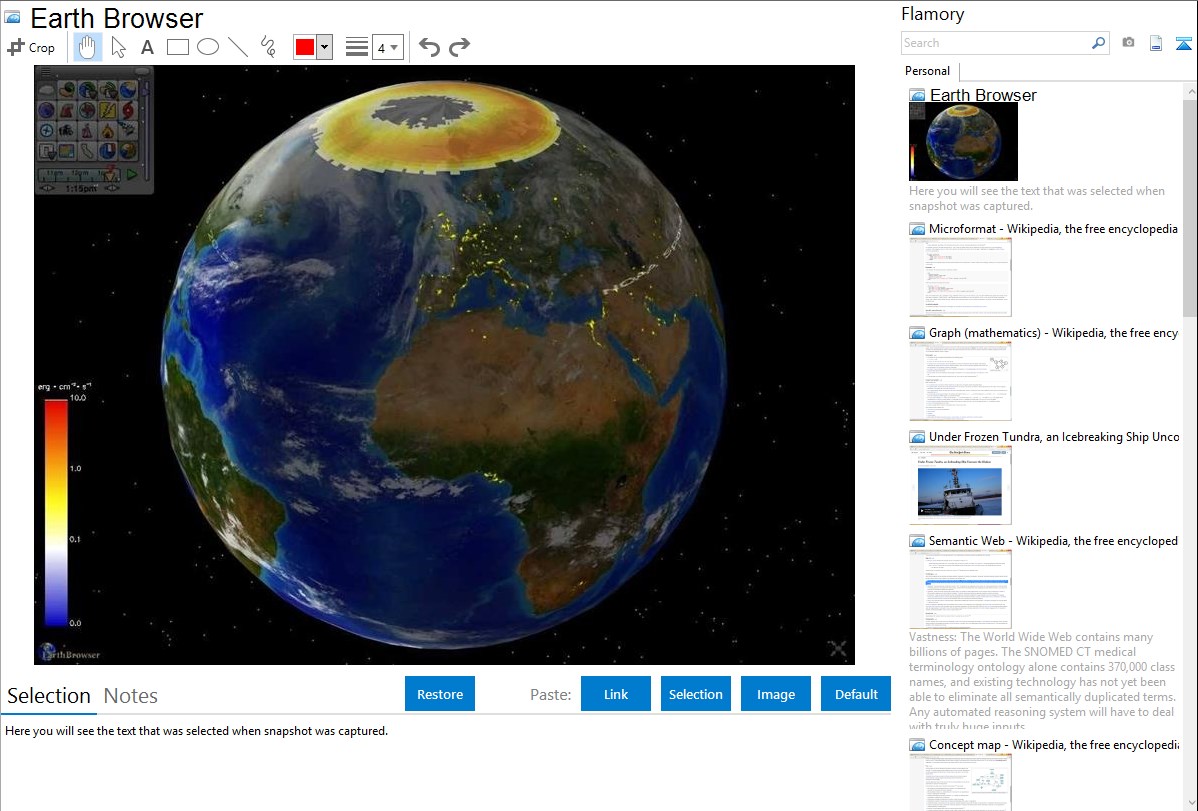Screen dimensions: 1198x811
Task: Switch to the Notes tab
Action: (131, 696)
